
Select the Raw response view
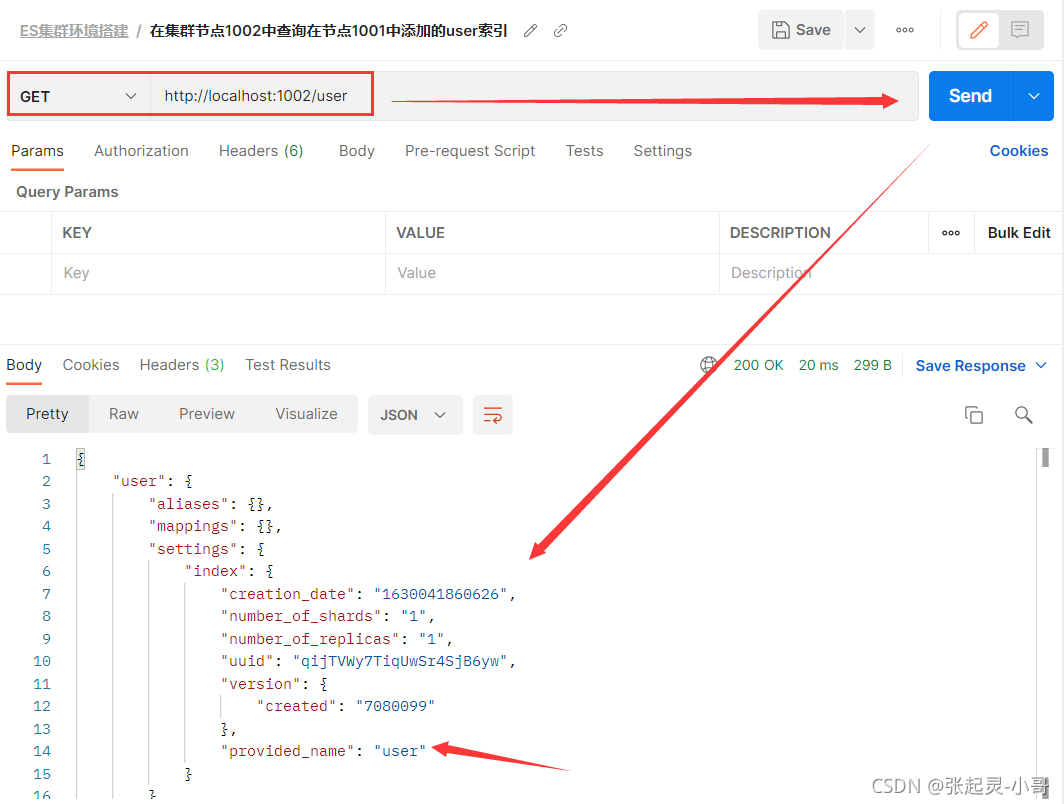[x=124, y=414]
